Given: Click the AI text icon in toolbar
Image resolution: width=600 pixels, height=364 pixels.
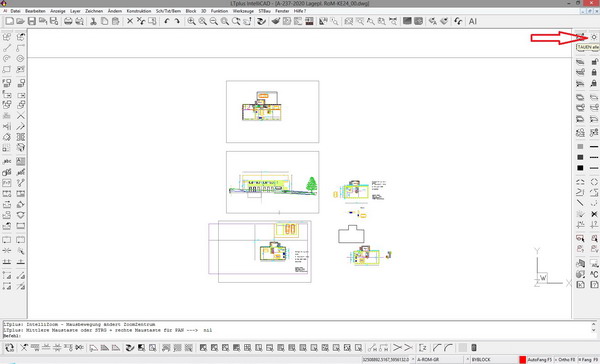Looking at the screenshot, I should pos(473,21).
